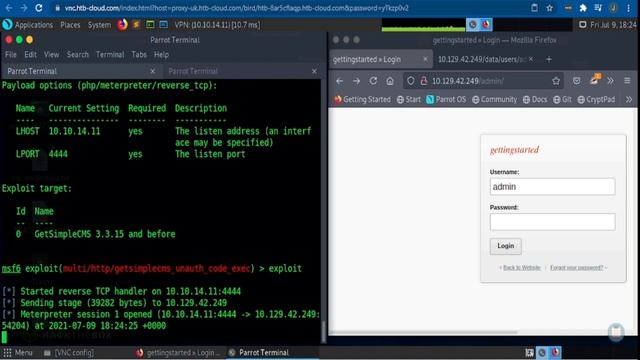Launch Burp Suite panel launcher icon
The image size is (640, 360).
coord(136,25)
